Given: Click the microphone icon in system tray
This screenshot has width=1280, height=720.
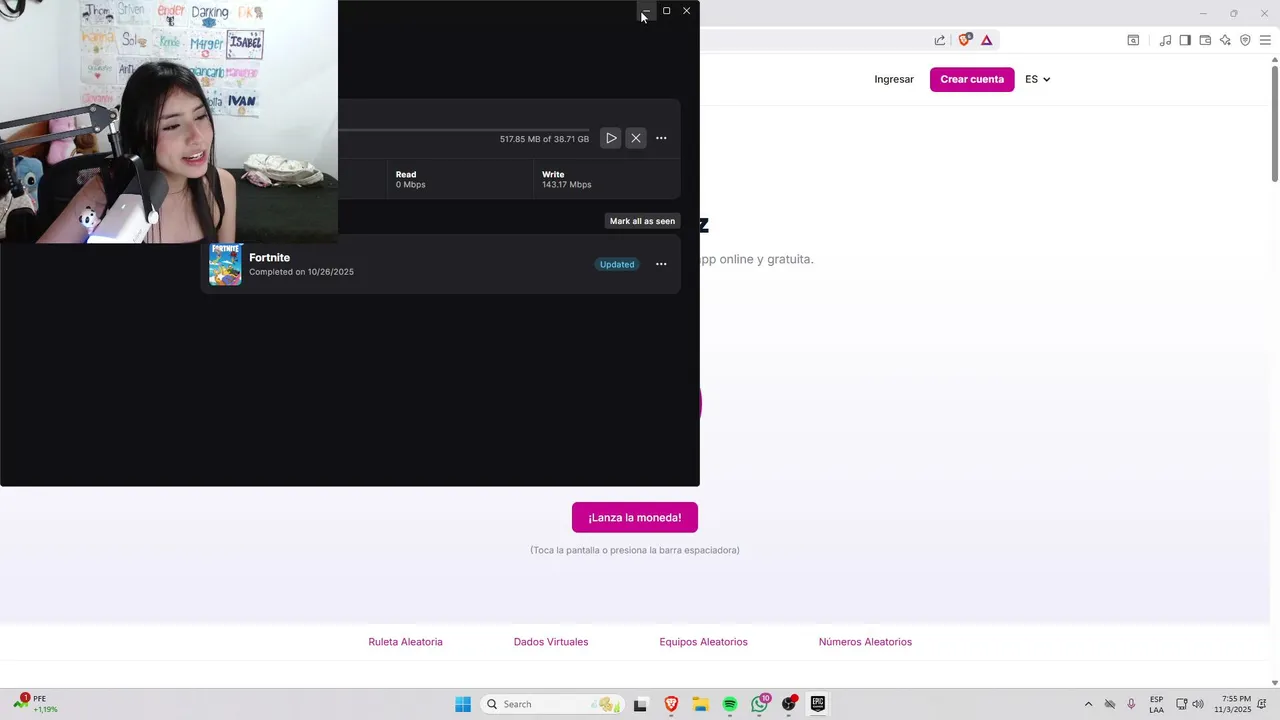Looking at the screenshot, I should click(x=1131, y=704).
